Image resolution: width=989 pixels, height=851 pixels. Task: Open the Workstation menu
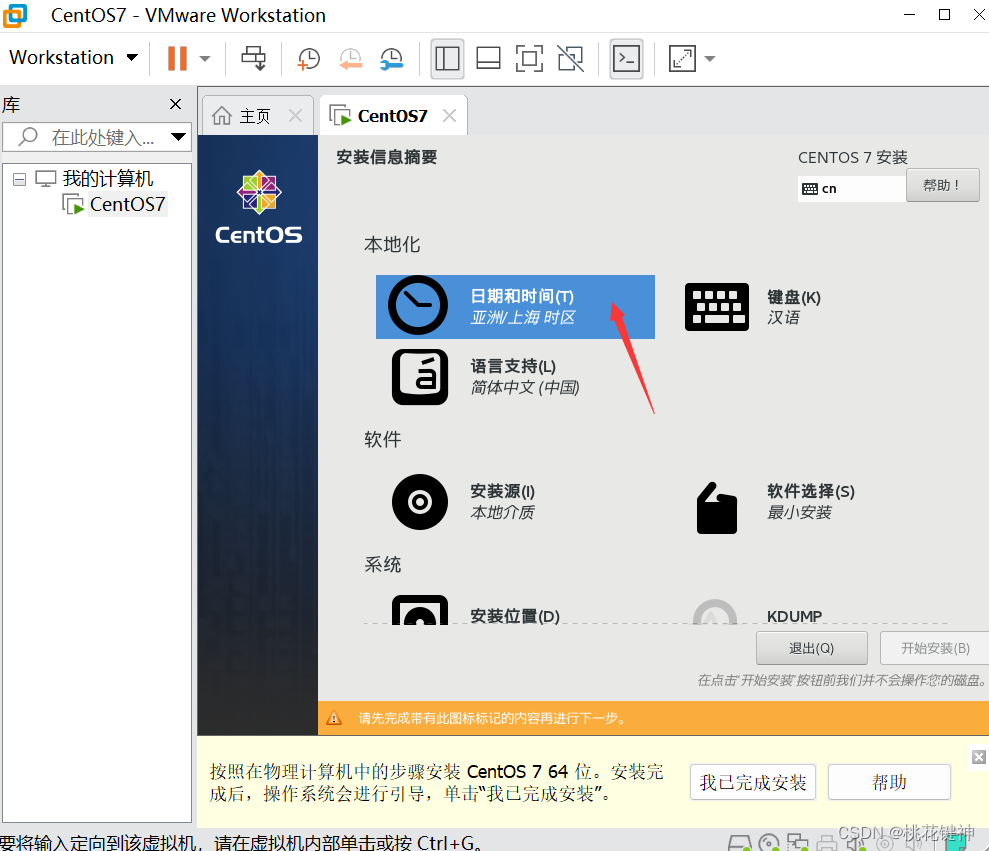(73, 57)
